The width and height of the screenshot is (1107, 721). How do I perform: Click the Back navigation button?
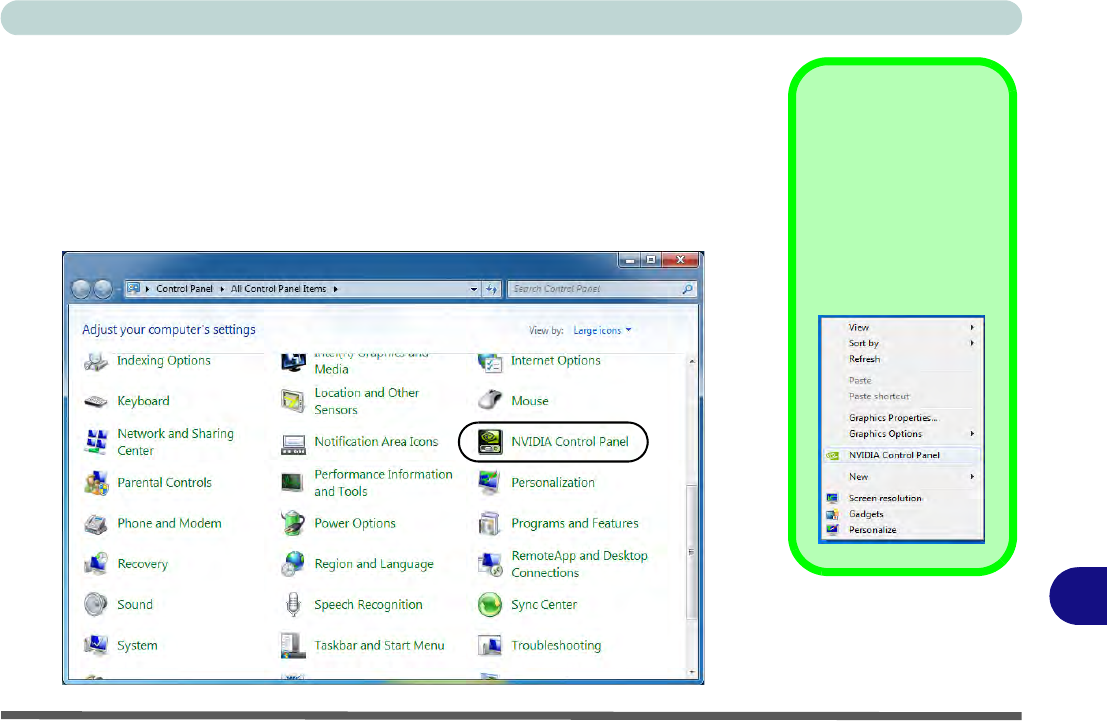point(81,289)
